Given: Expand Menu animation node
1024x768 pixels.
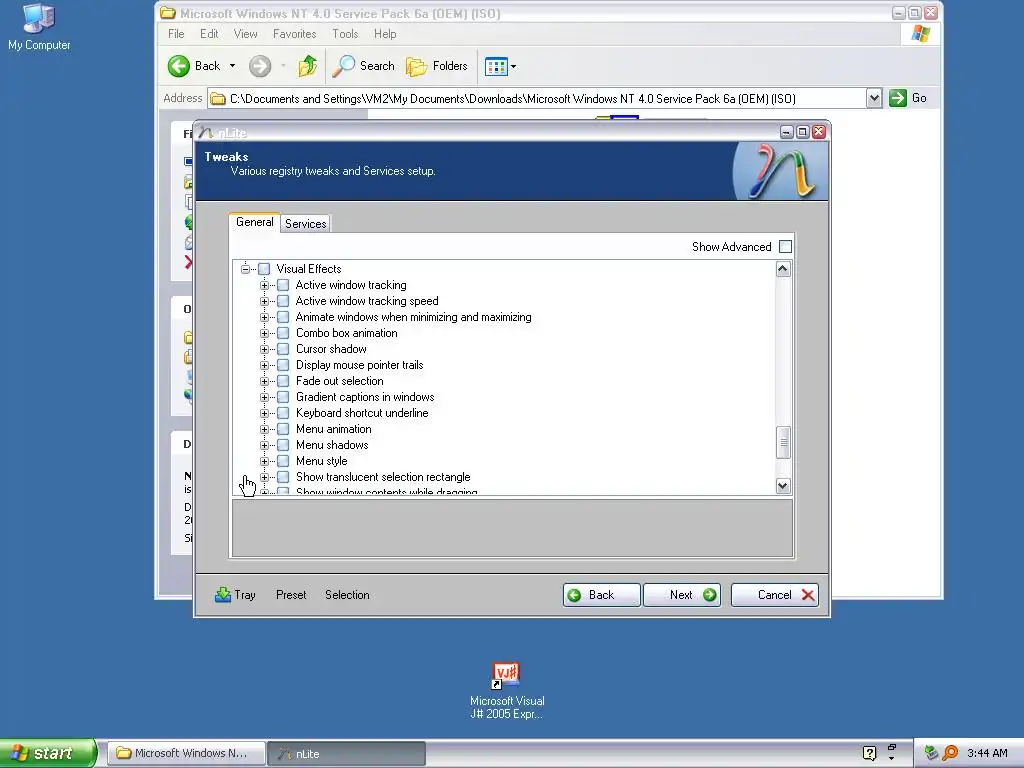Looking at the screenshot, I should point(264,429).
